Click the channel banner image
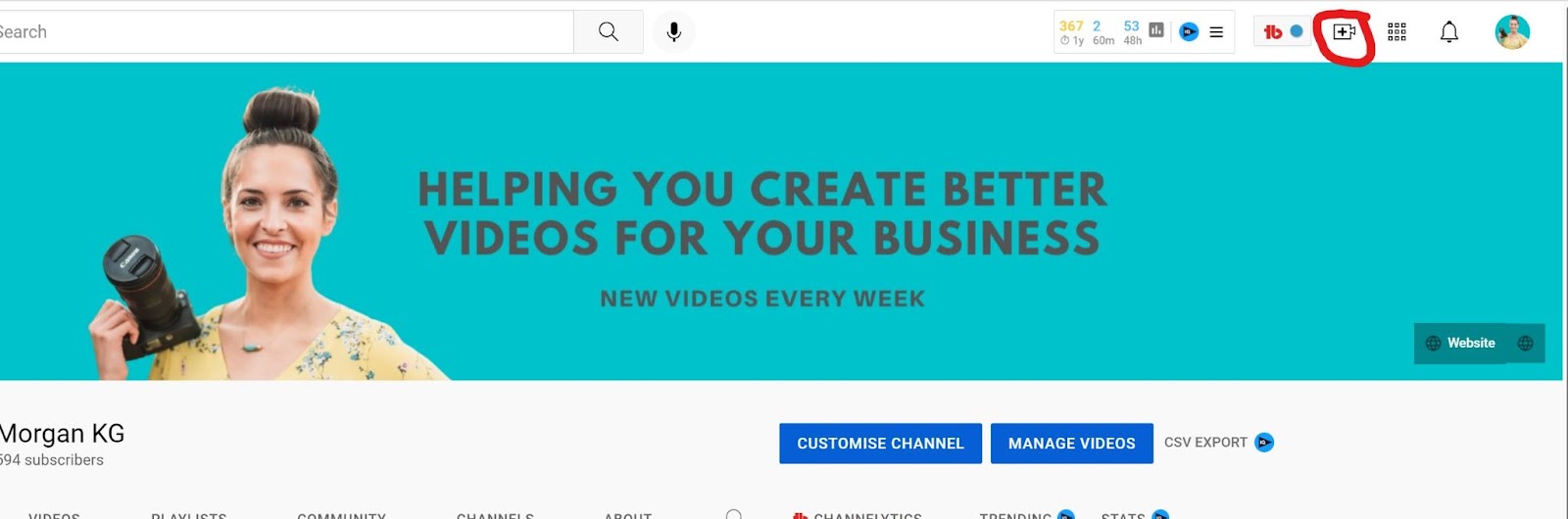Image resolution: width=1568 pixels, height=519 pixels. pyautogui.click(x=784, y=221)
